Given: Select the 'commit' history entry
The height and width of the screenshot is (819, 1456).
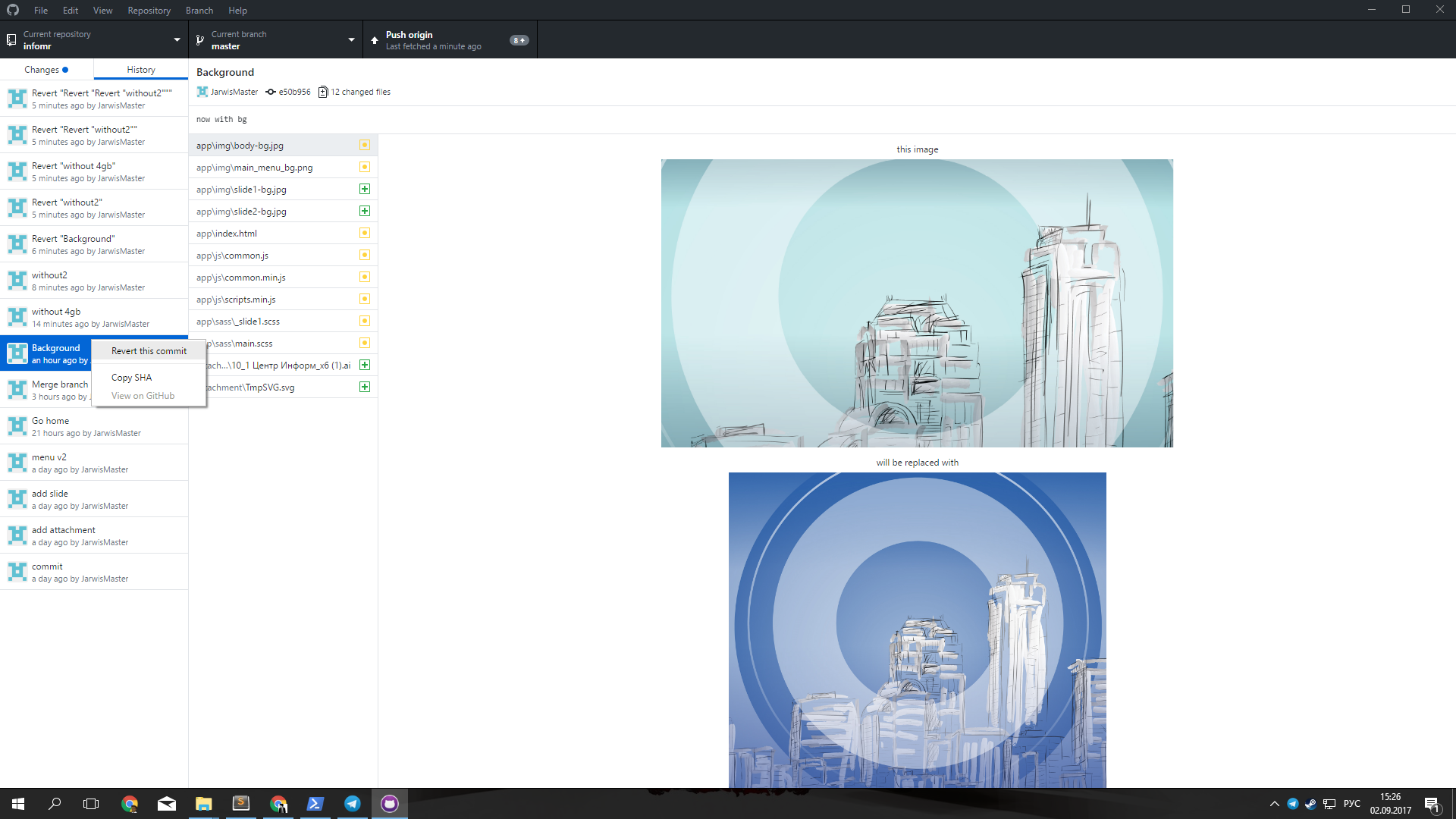Looking at the screenshot, I should [94, 572].
